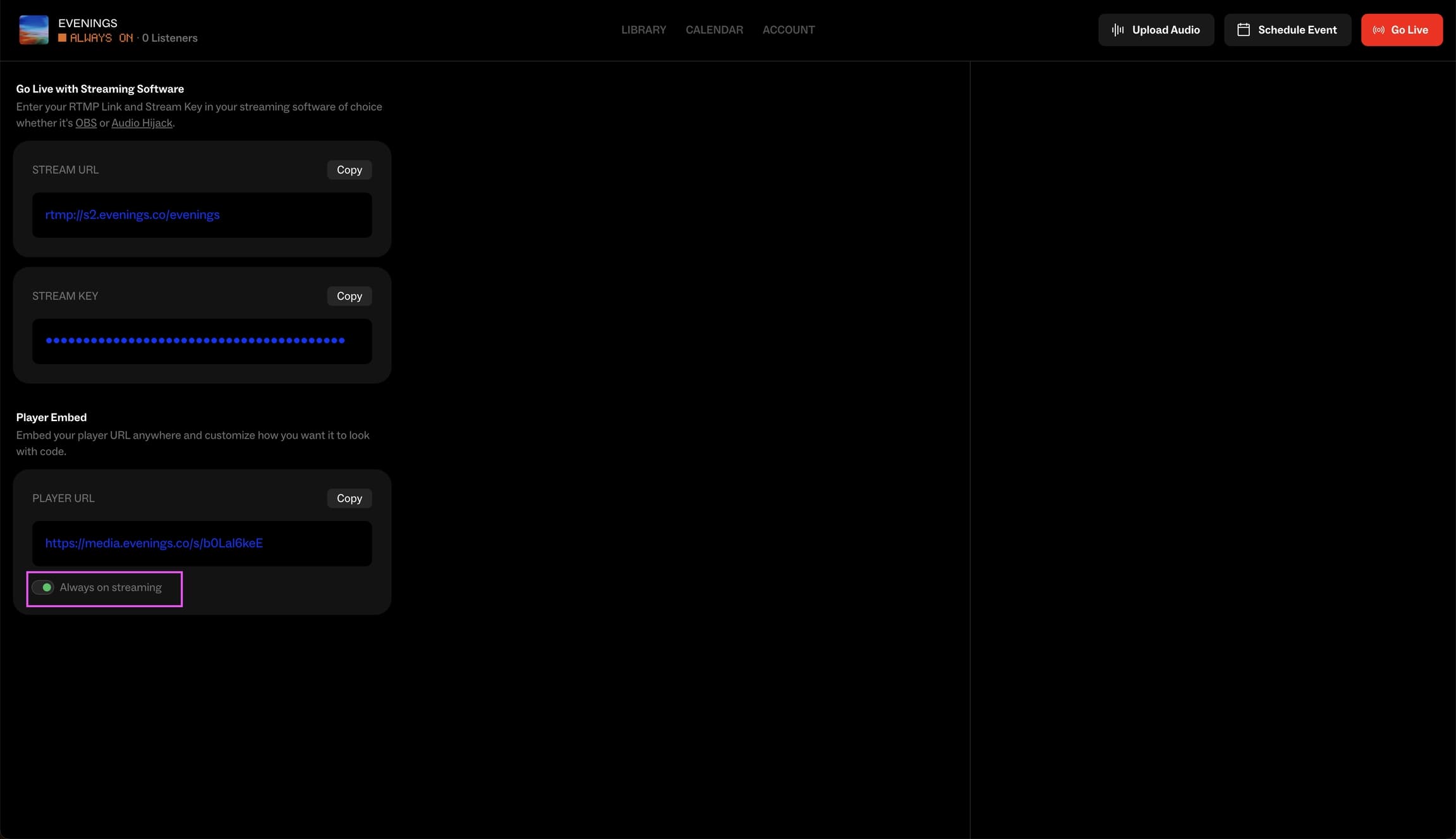The image size is (1456, 839).
Task: Click the broadcast icon in Go Live
Action: click(x=1378, y=30)
